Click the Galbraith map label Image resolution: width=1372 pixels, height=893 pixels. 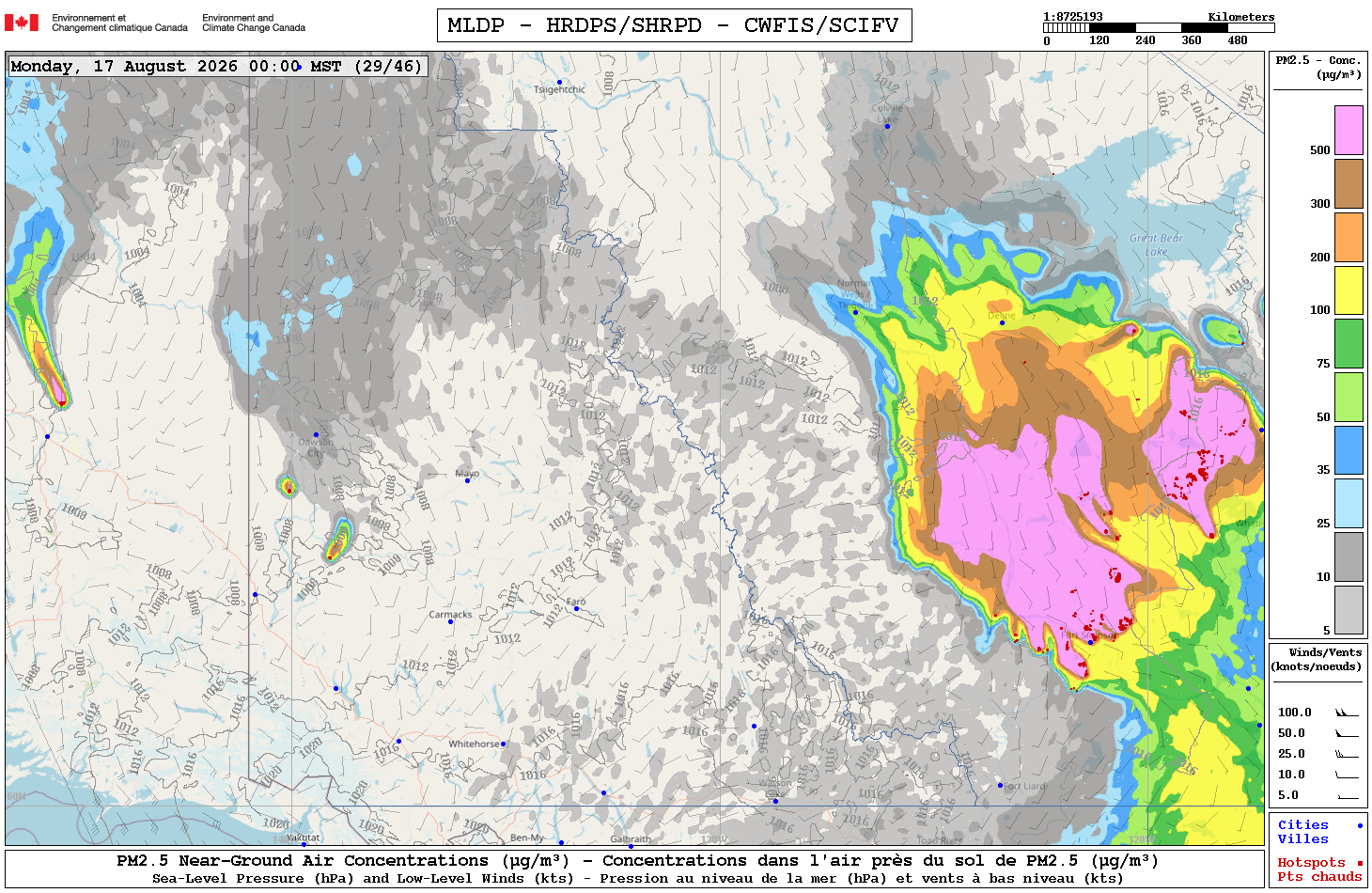[x=631, y=839]
